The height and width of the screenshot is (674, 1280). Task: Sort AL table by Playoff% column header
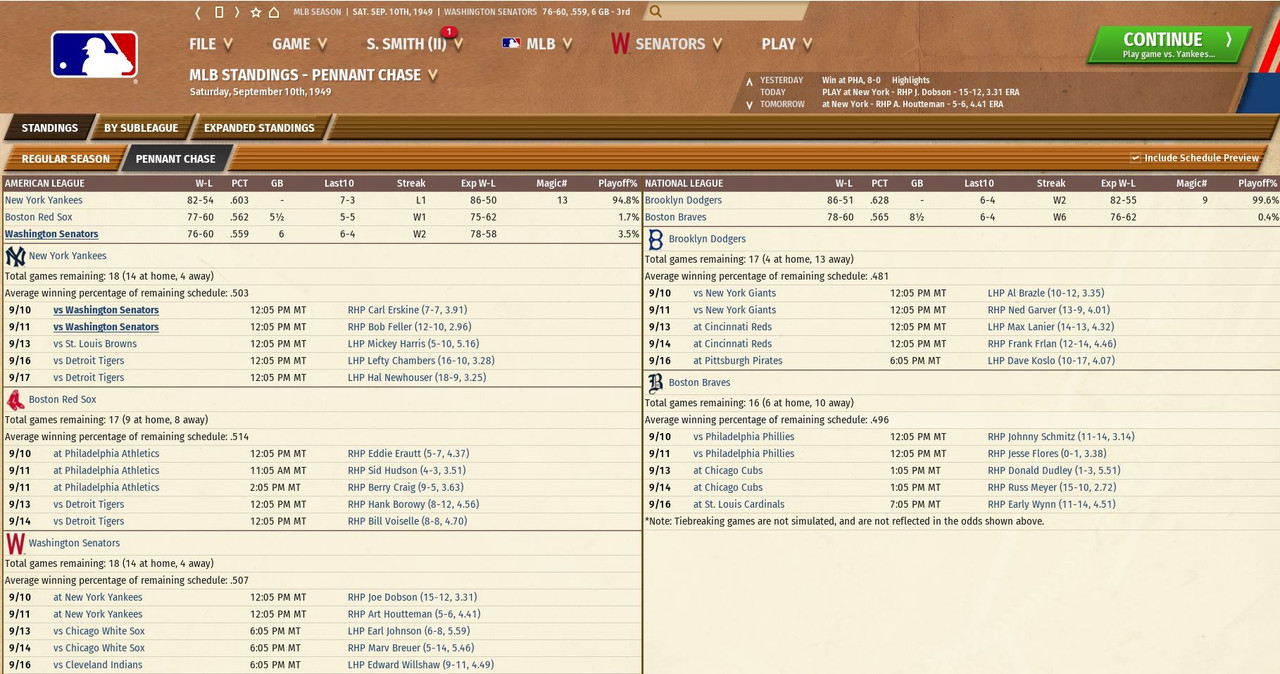click(618, 183)
